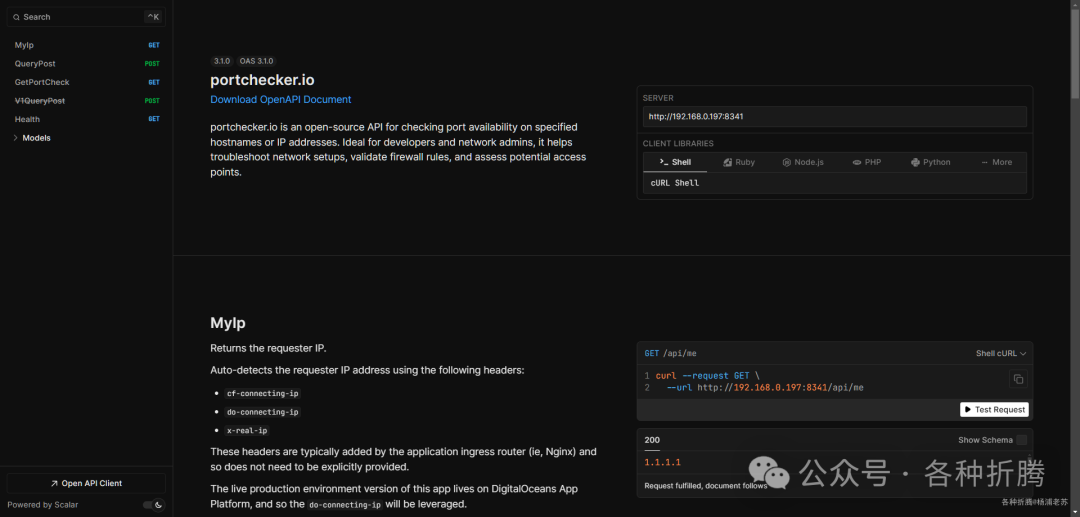Screen dimensions: 1080x517
Task: Click the cf-connecting-ip header code
Action: tap(263, 393)
